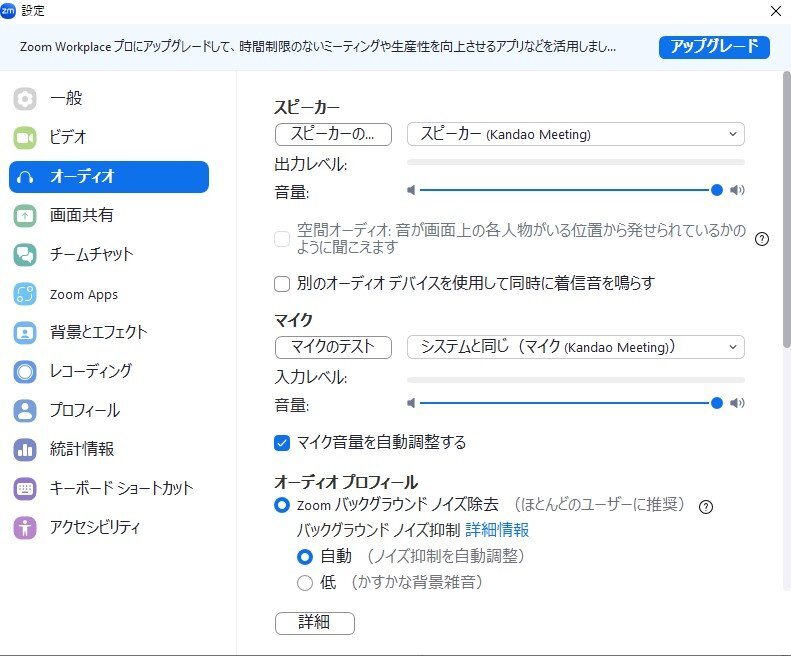This screenshot has height=656, width=791.
Task: Click the speaker 音量 slider handle
Action: click(716, 190)
